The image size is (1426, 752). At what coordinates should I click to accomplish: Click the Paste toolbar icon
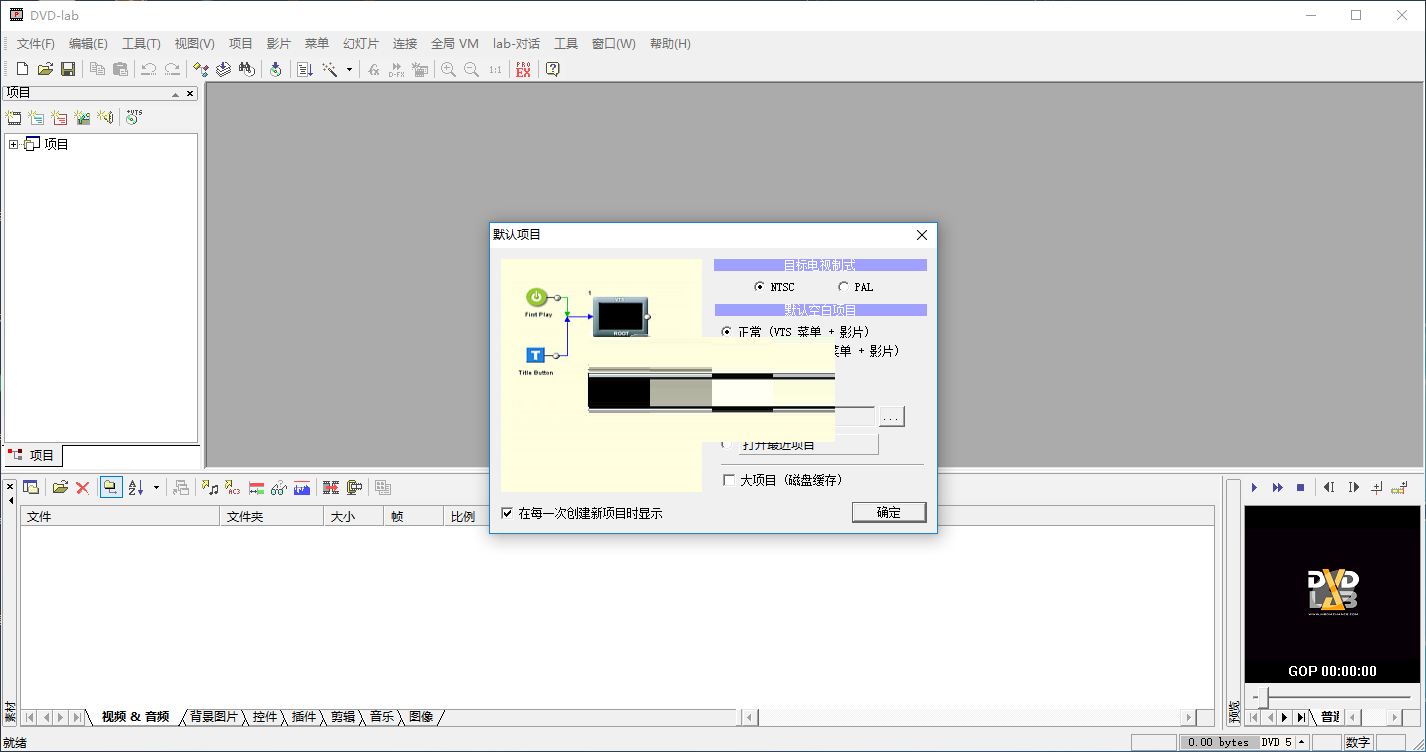(x=120, y=69)
